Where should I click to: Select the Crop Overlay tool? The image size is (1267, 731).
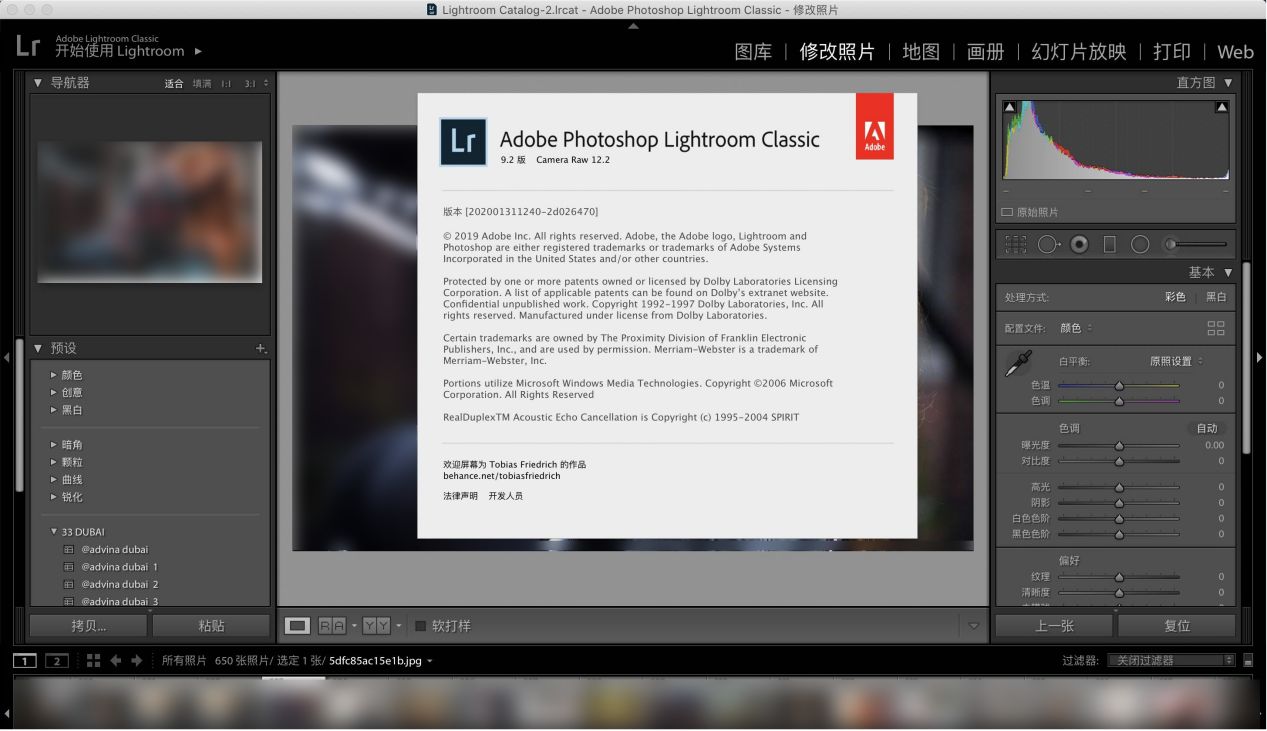(x=1016, y=244)
